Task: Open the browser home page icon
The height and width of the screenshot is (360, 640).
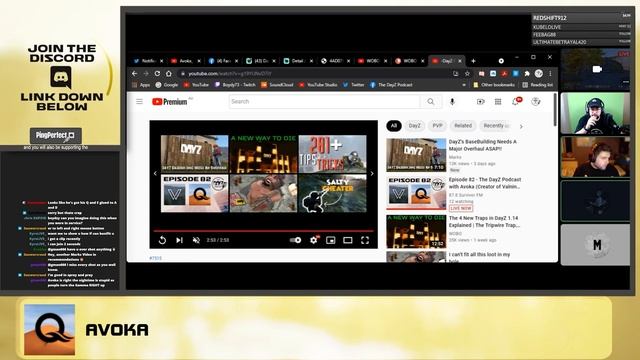Action: 169,73
